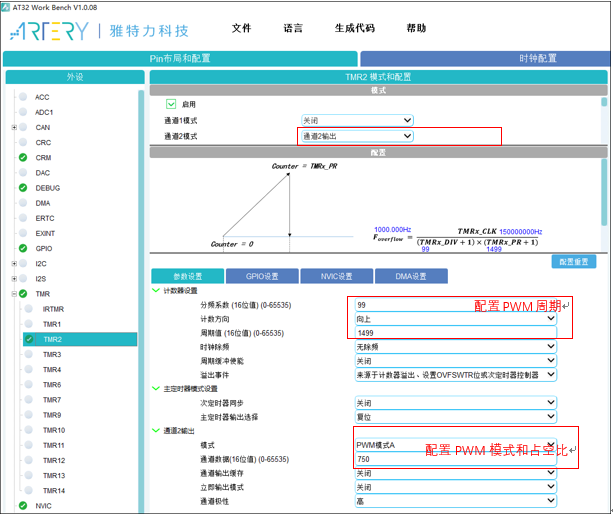
Task: Toggle the ACC peripheral status circle
Action: pos(23,97)
